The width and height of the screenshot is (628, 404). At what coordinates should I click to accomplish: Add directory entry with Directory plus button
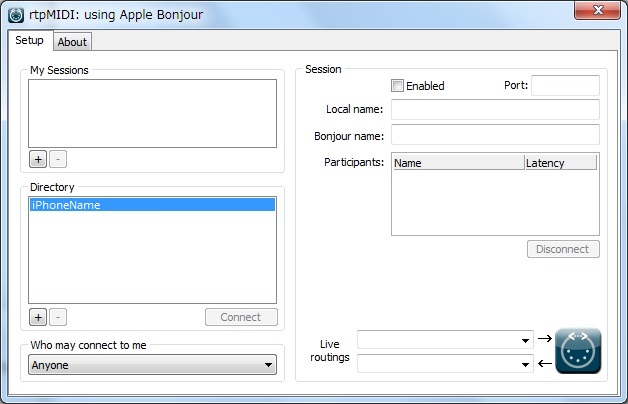tap(38, 317)
